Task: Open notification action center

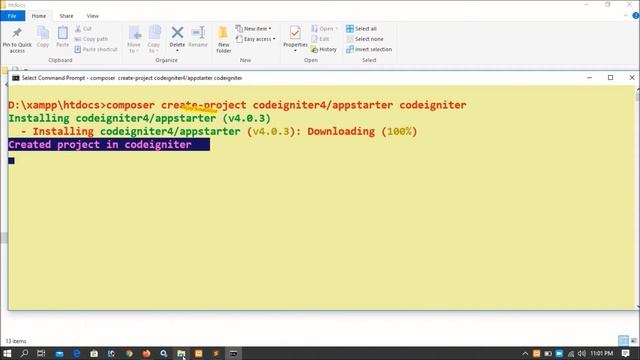Action: [626, 353]
